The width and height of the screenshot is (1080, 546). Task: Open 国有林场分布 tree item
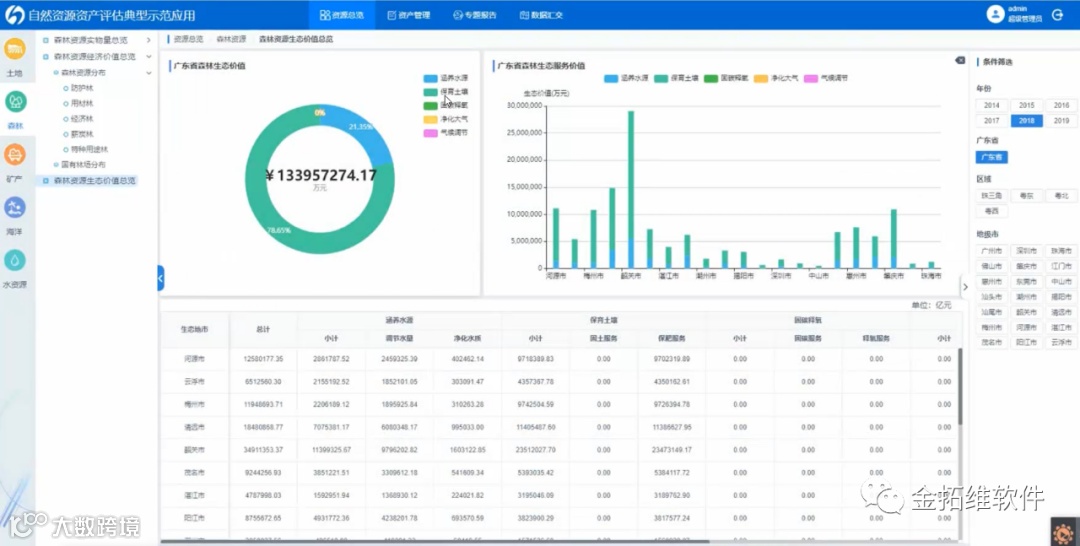(x=83, y=165)
